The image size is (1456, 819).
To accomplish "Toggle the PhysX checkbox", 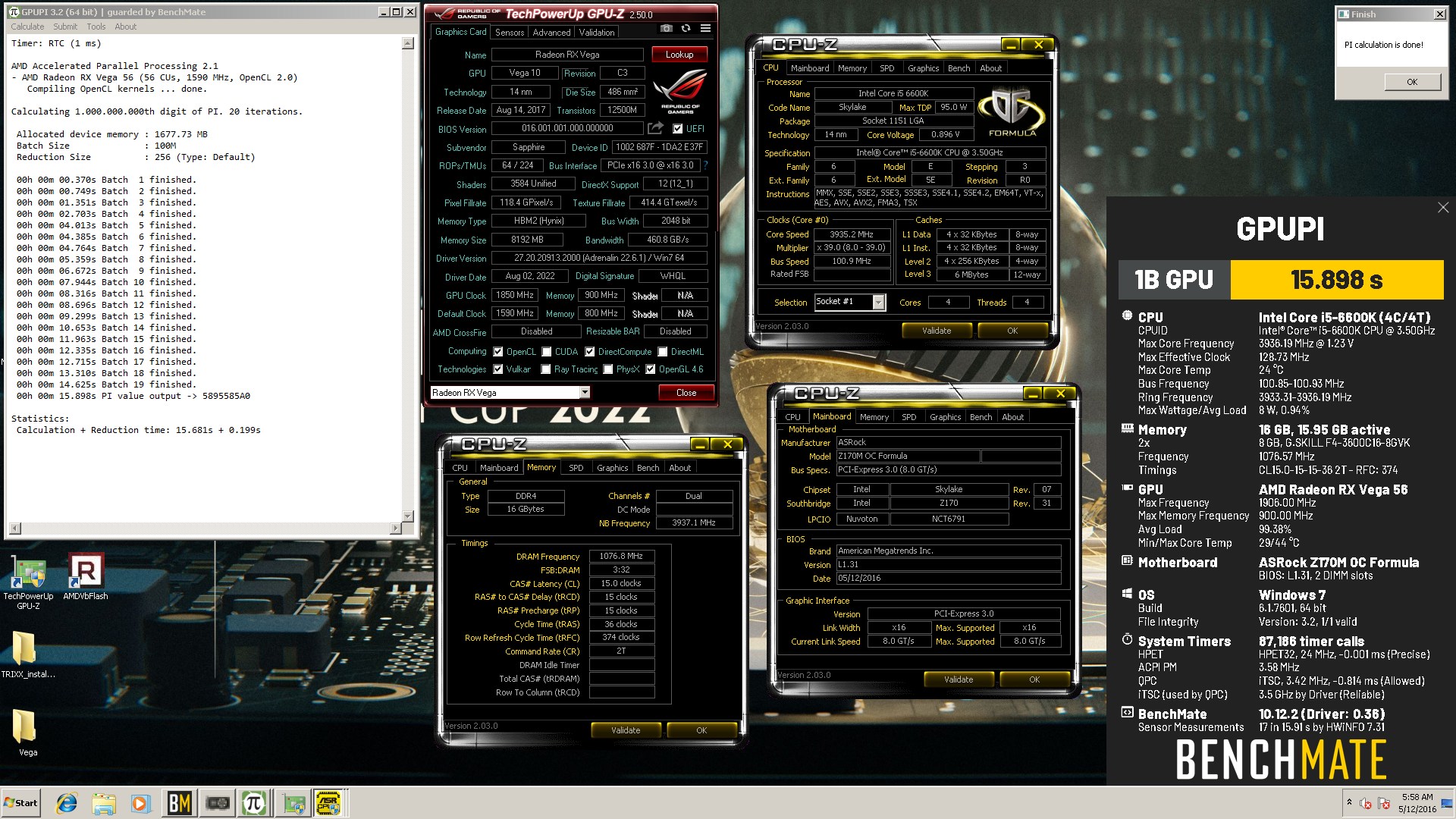I will click(608, 369).
